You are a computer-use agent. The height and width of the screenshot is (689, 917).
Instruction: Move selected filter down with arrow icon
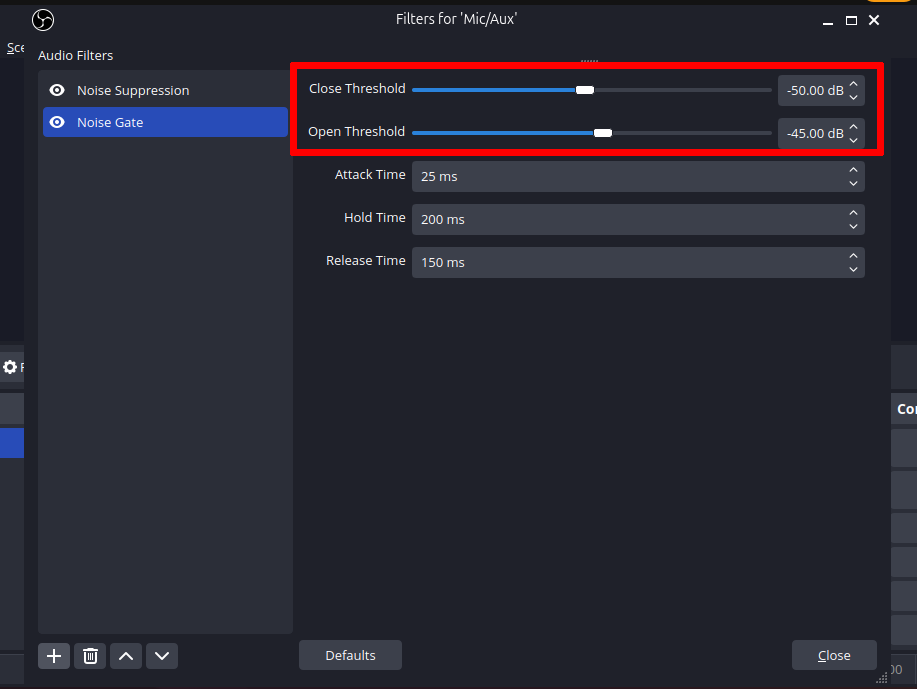[x=162, y=656]
